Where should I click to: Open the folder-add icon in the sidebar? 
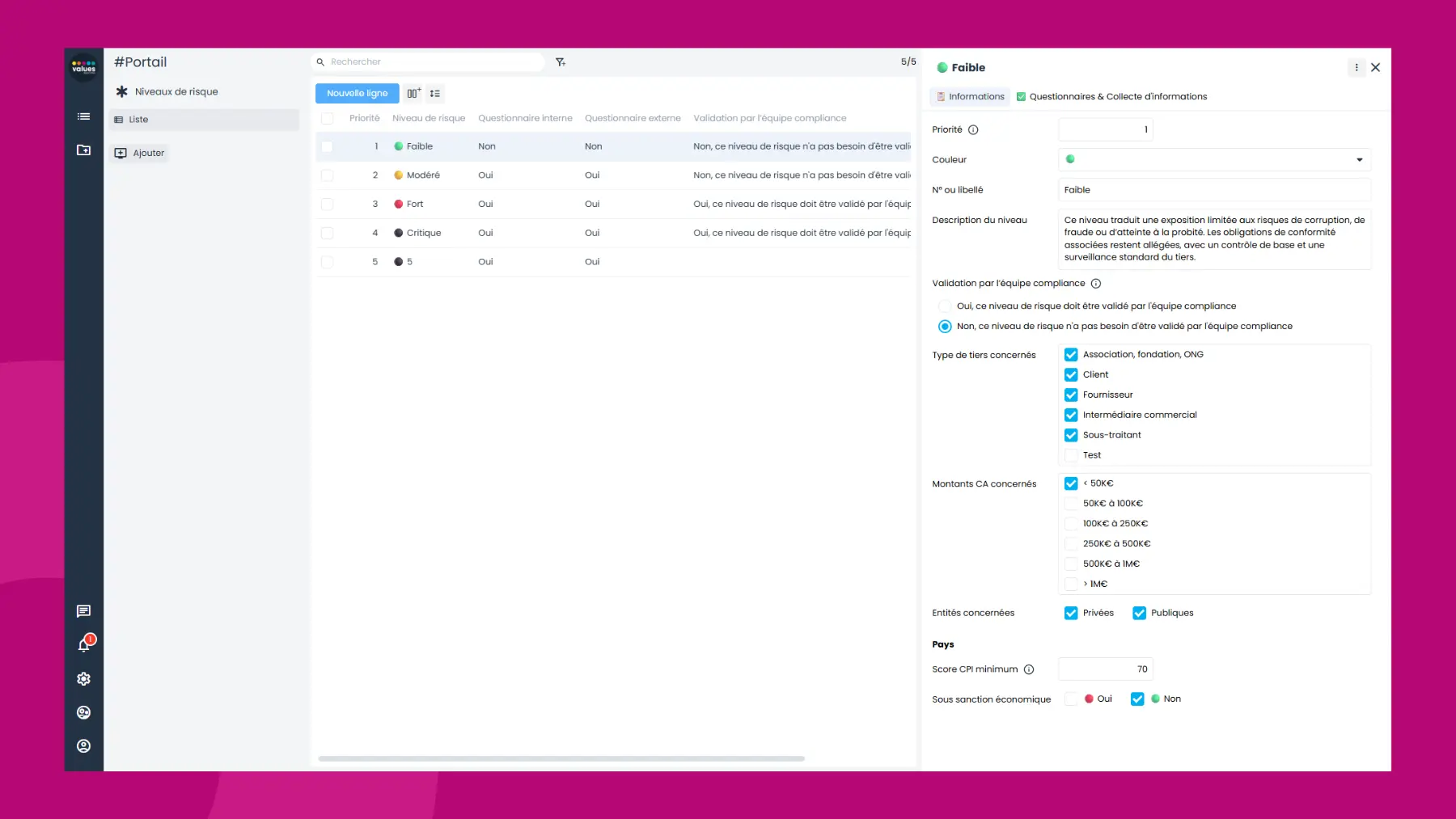83,150
